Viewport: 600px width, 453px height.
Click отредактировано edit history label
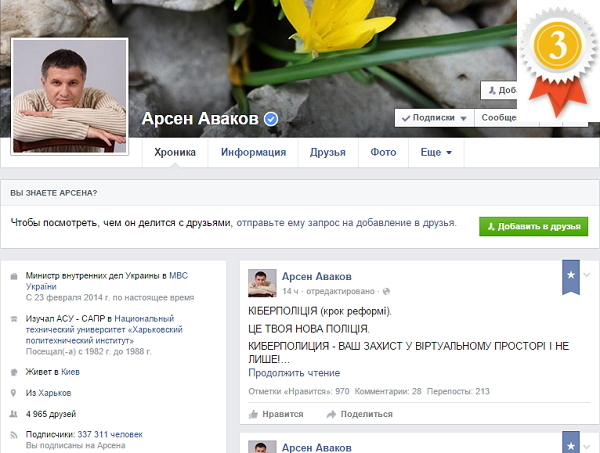[x=340, y=291]
